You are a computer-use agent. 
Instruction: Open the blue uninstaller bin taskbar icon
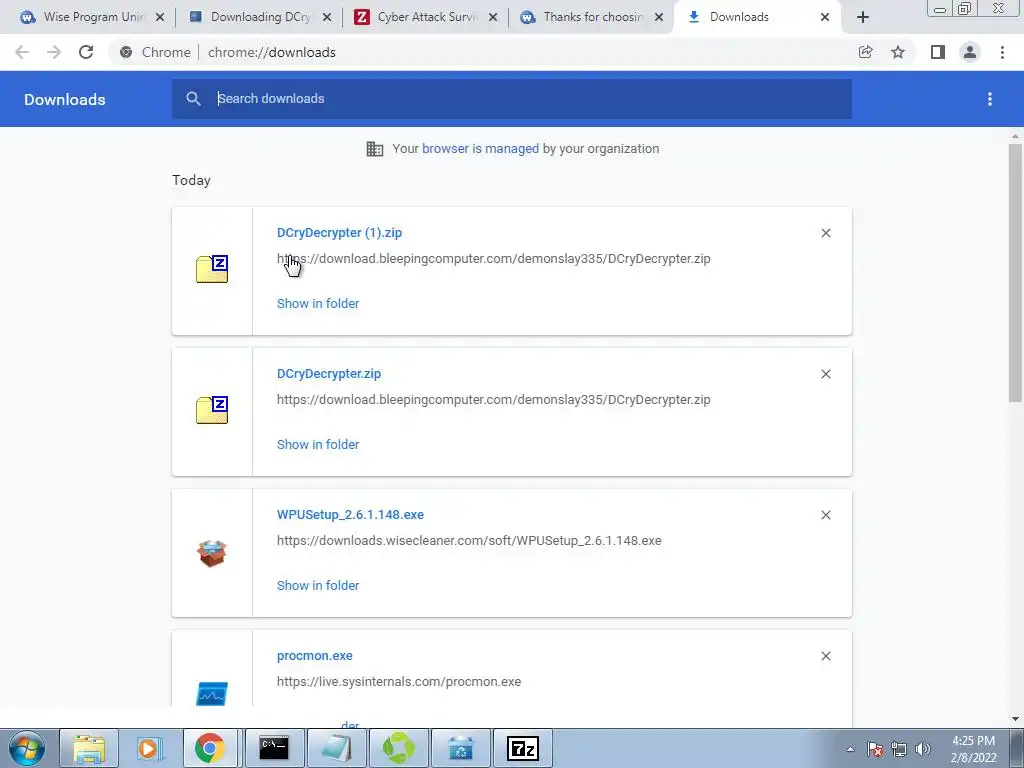pyautogui.click(x=460, y=748)
